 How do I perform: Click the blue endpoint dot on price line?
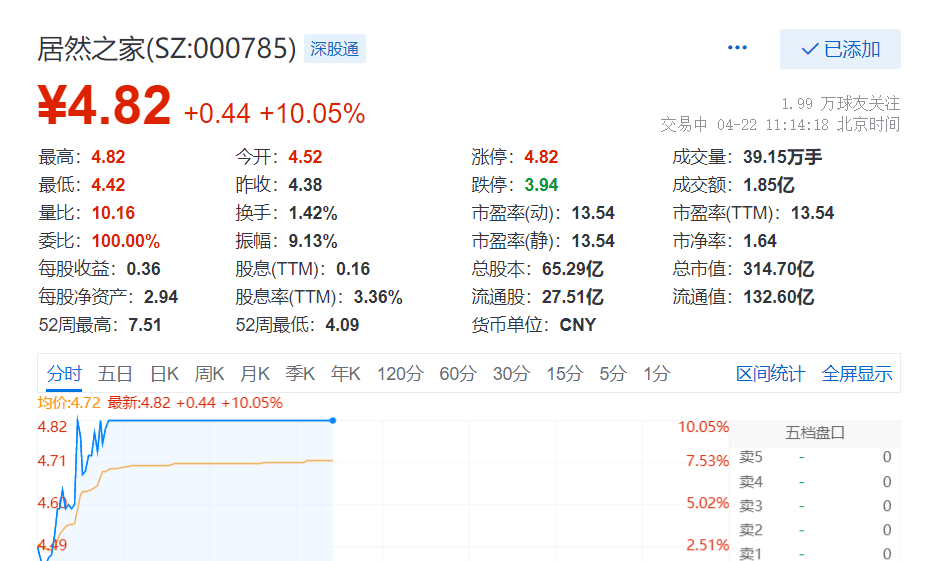click(x=333, y=420)
